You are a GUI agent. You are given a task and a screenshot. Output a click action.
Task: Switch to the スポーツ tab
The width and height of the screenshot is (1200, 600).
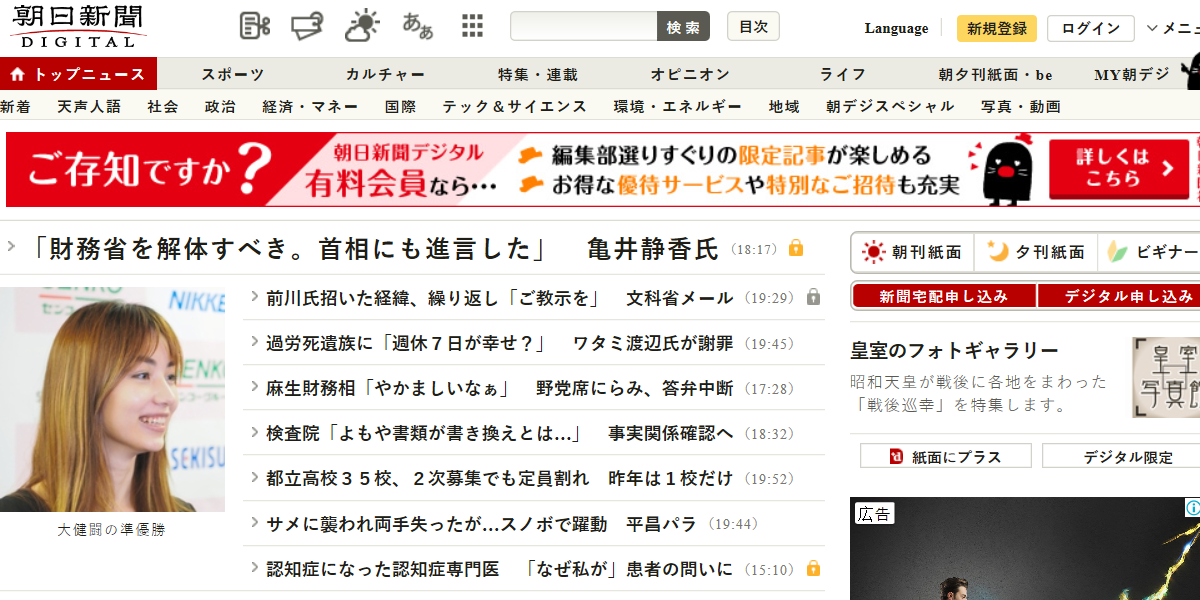(x=233, y=74)
